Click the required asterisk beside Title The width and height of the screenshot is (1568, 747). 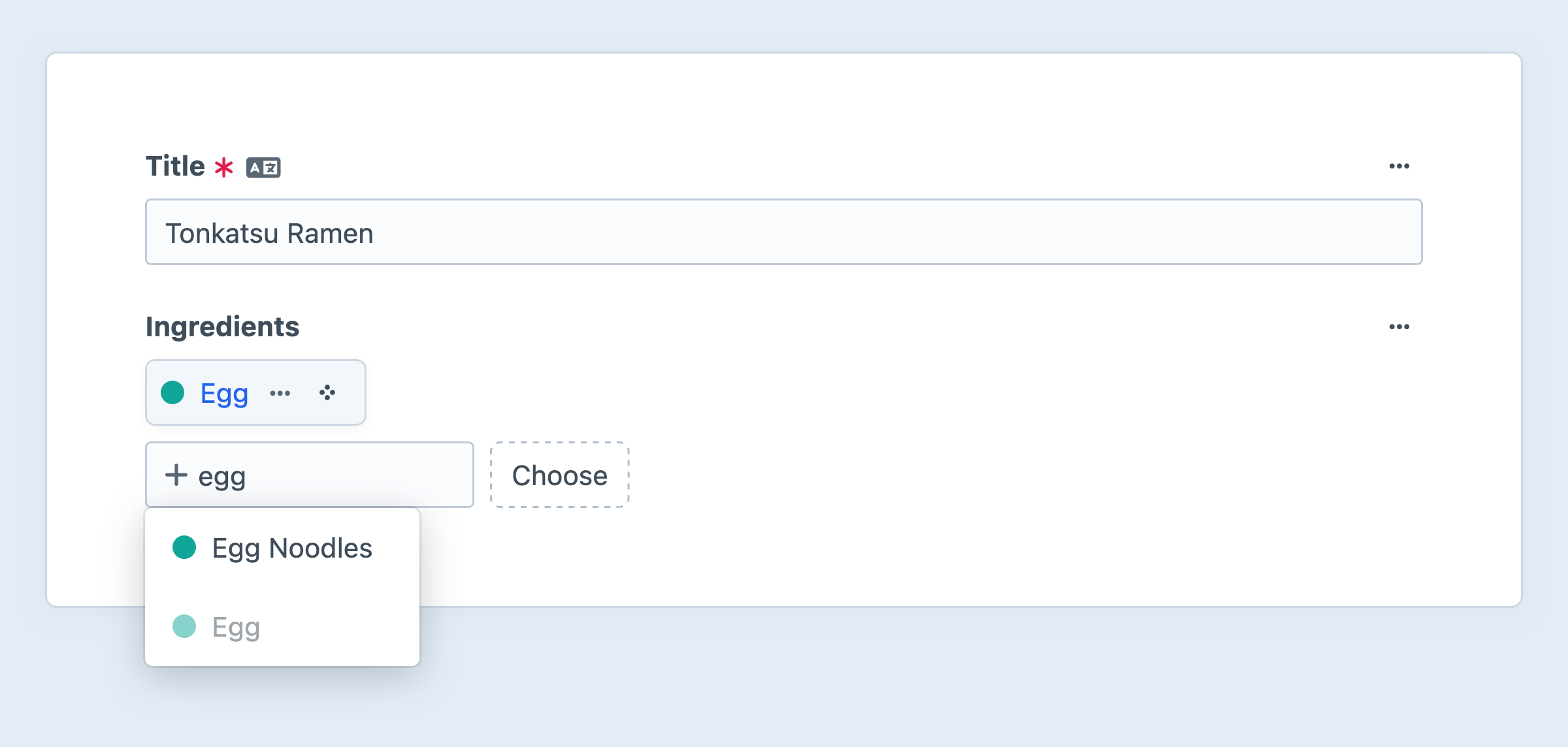[x=224, y=167]
